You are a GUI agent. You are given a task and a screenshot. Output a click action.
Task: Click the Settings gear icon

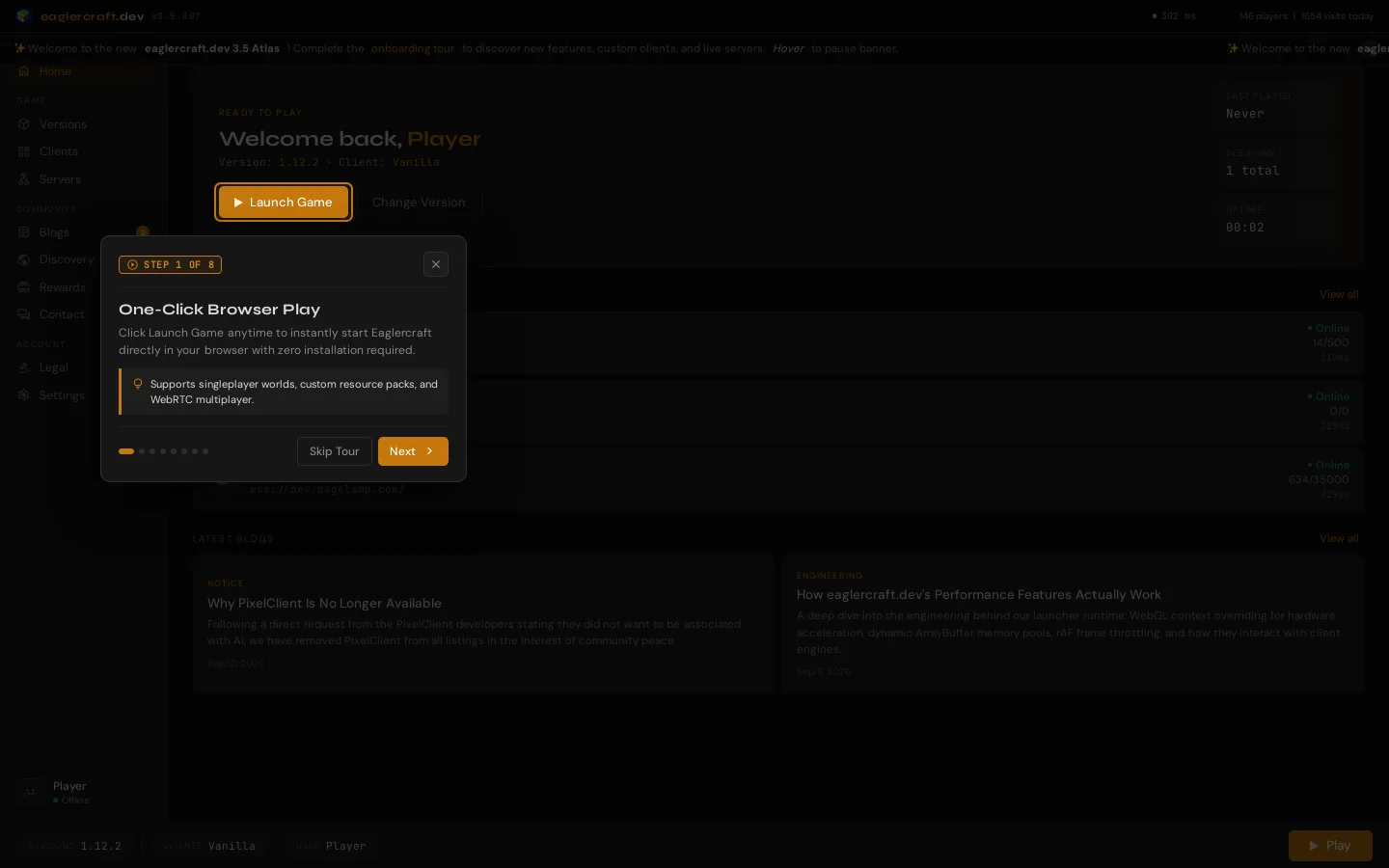coord(24,395)
